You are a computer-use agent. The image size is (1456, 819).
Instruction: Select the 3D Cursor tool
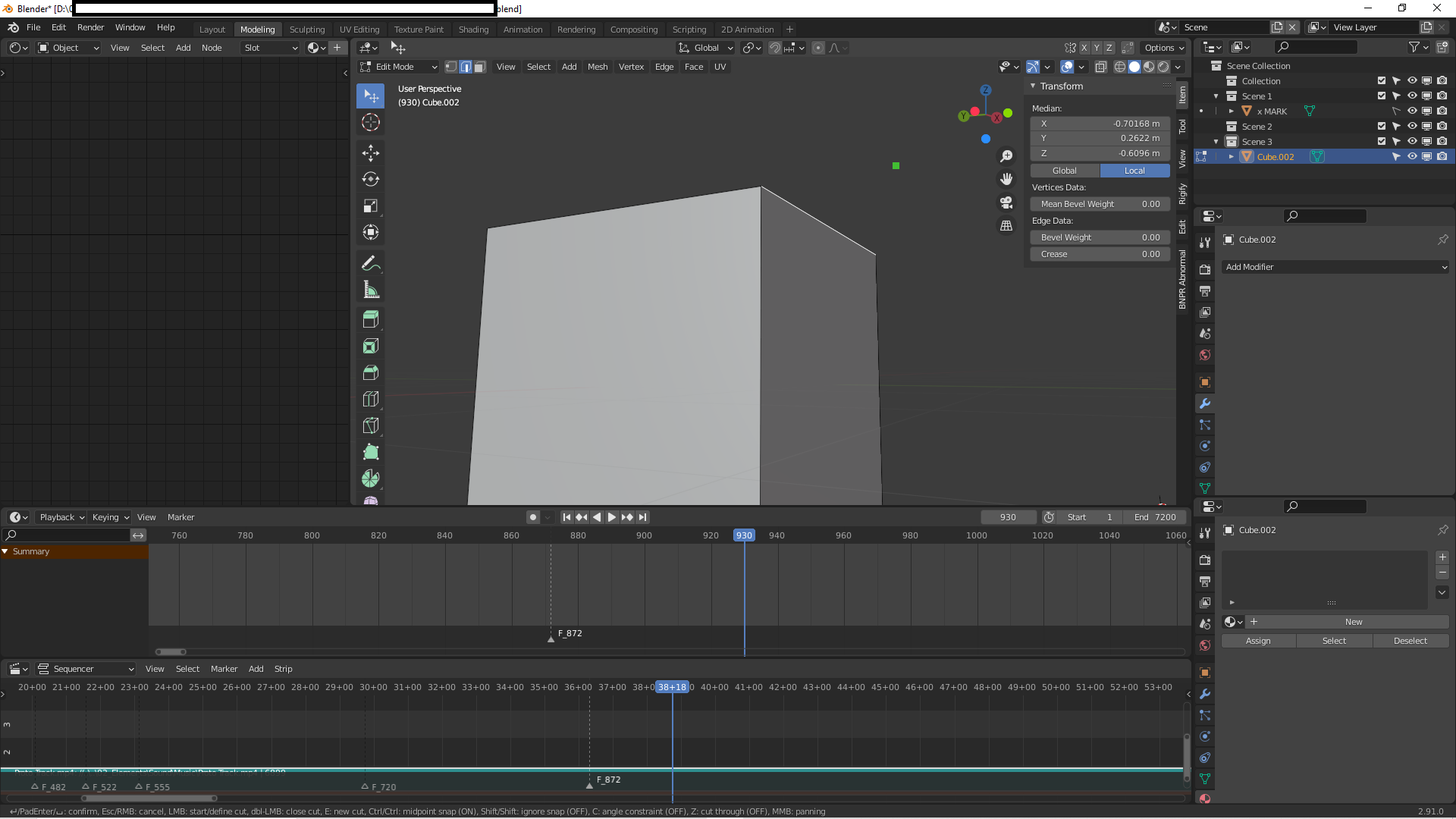[371, 122]
